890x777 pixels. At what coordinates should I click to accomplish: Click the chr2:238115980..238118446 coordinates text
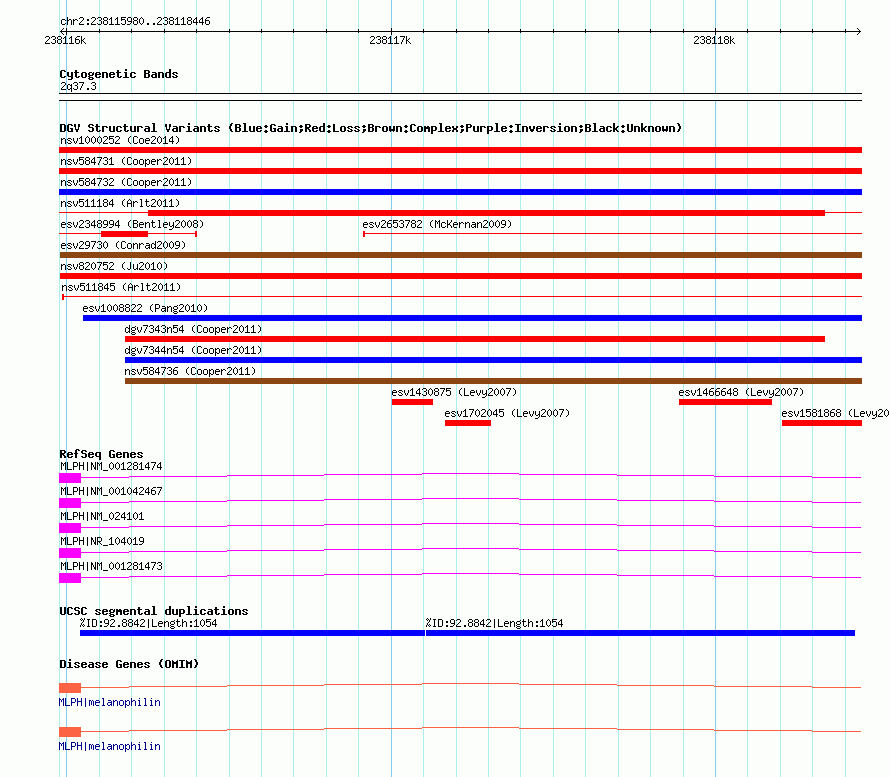[135, 21]
